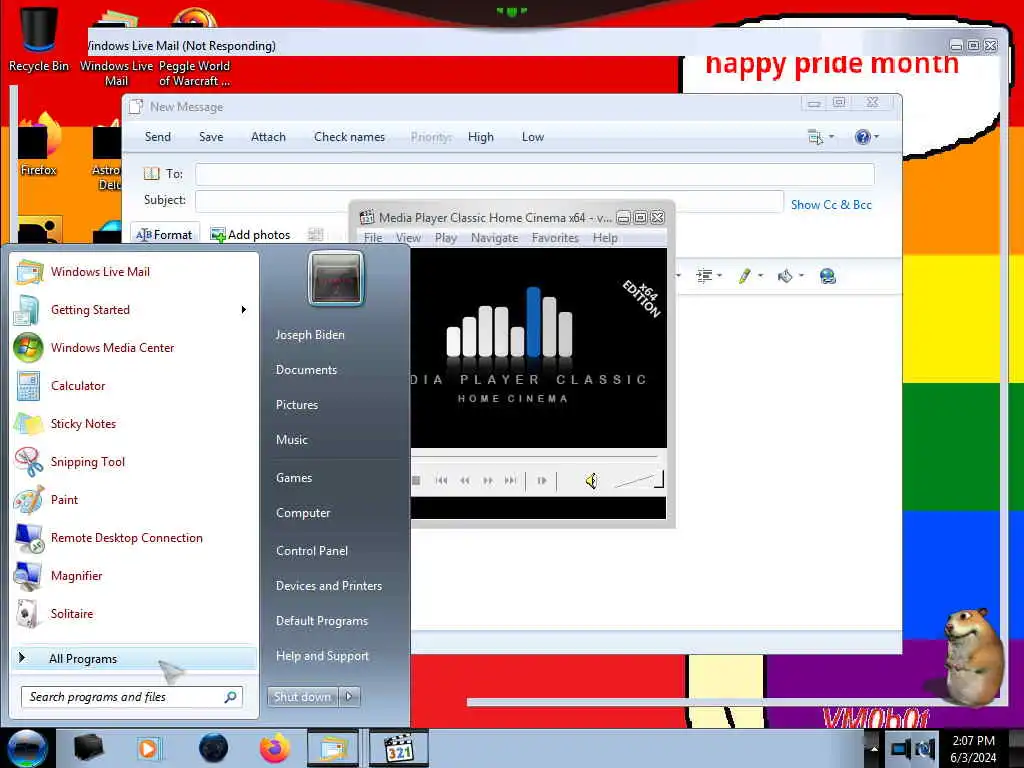Open Games from Start menu

click(294, 478)
